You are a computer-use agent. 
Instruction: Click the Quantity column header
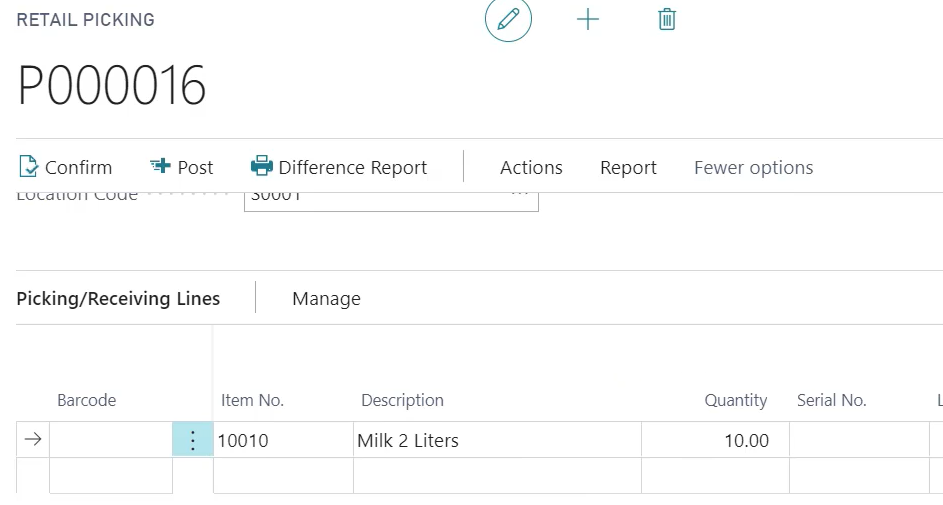pyautogui.click(x=735, y=400)
